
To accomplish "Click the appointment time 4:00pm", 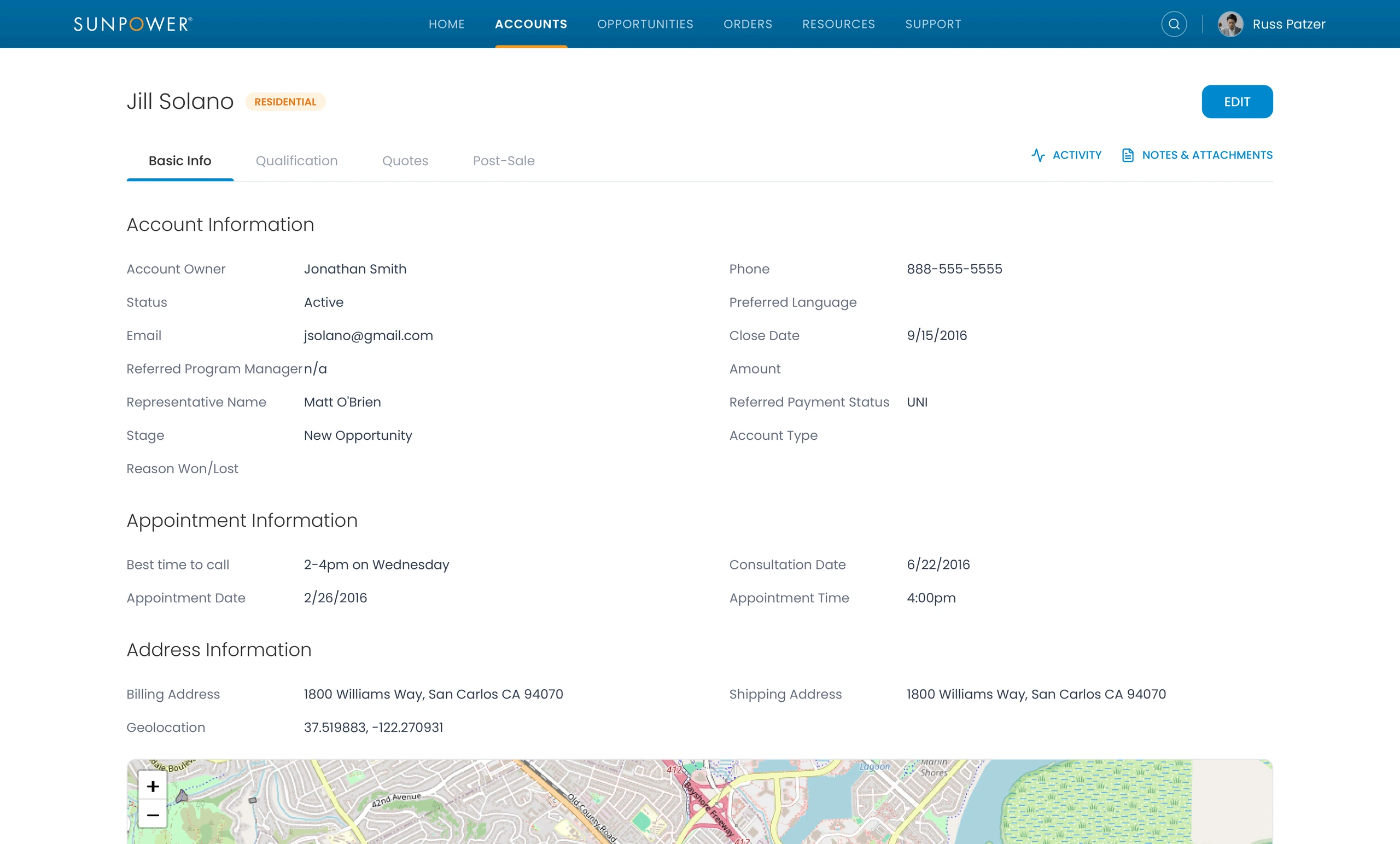I will tap(931, 598).
